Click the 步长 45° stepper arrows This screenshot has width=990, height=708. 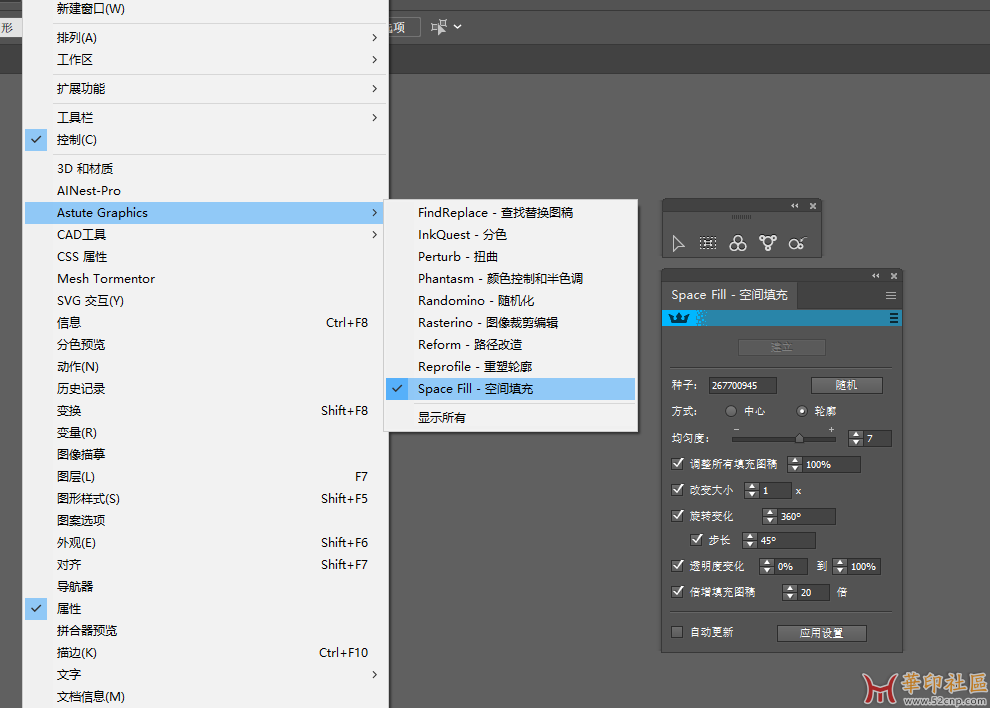[749, 541]
